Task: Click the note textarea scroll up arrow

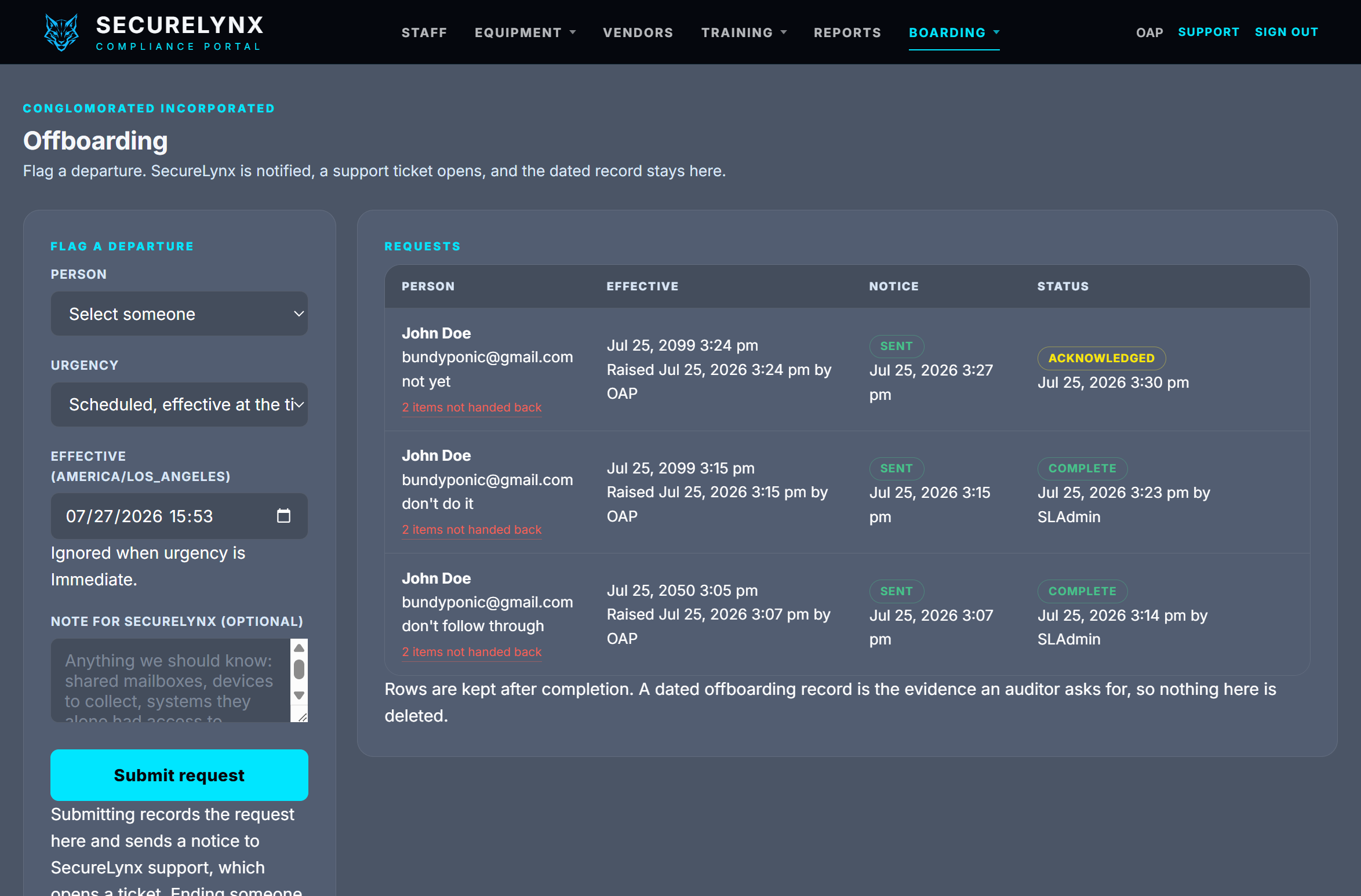Action: click(x=299, y=648)
